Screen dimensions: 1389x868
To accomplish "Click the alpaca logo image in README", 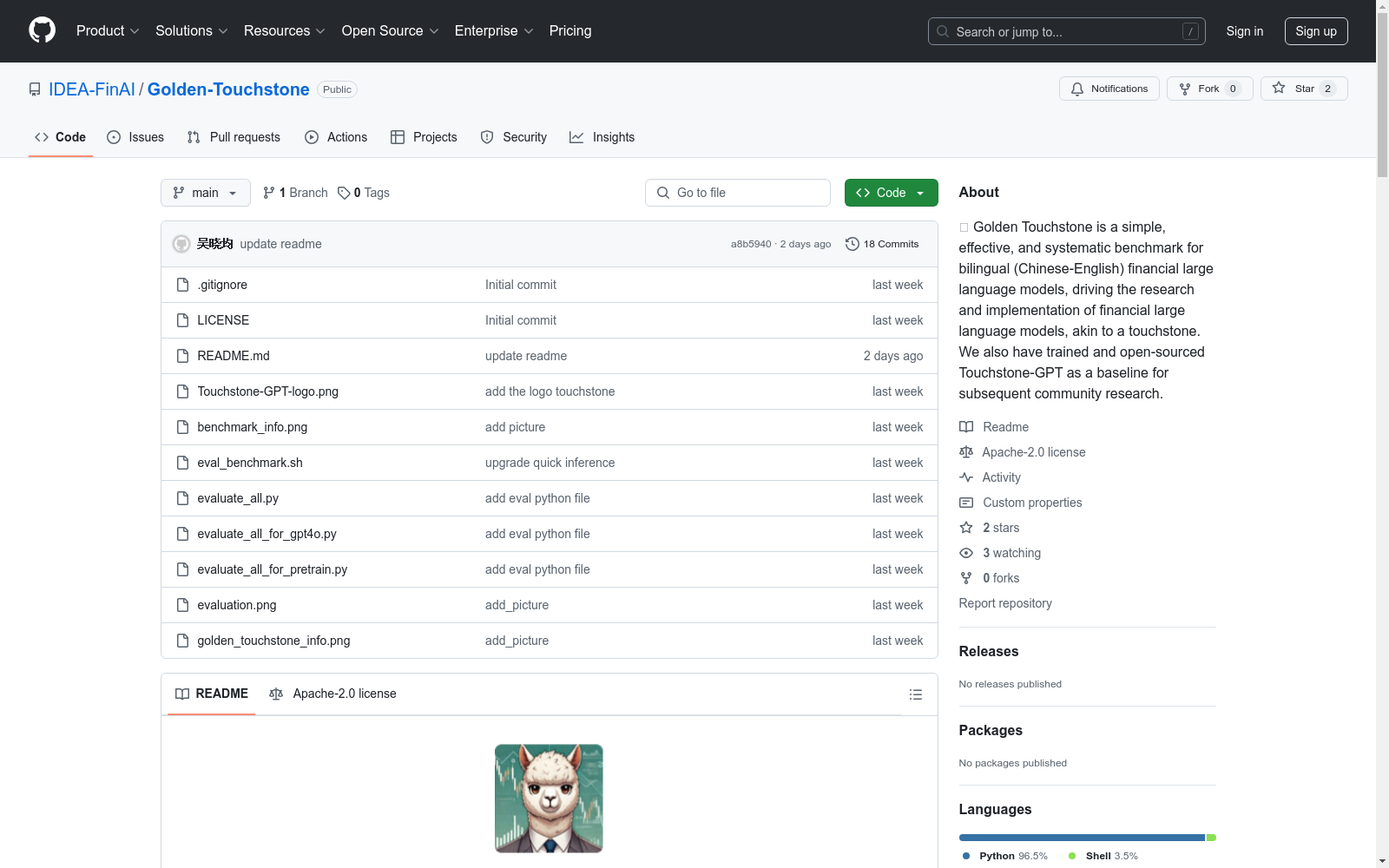I will 549,799.
